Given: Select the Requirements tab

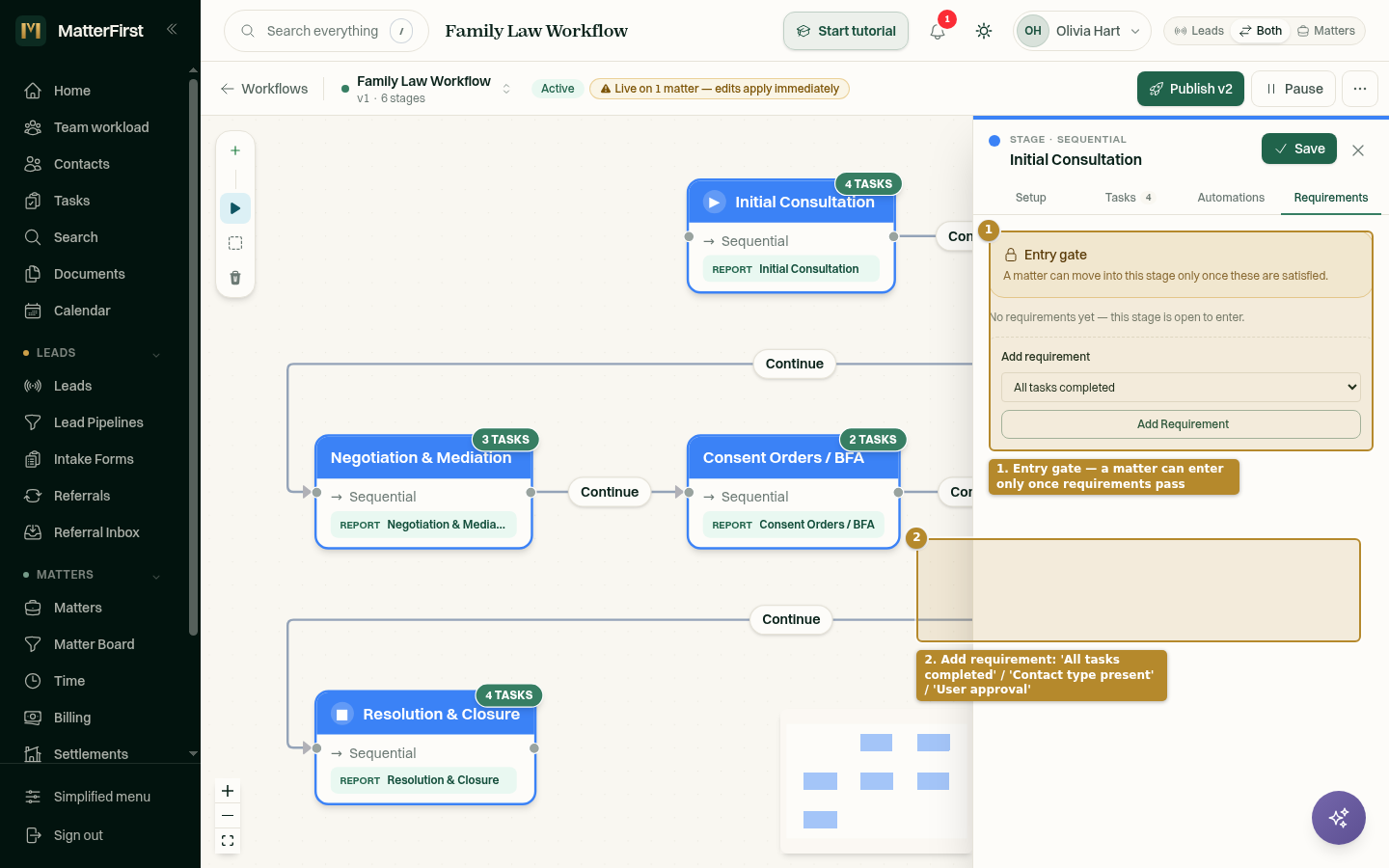Looking at the screenshot, I should pos(1331,198).
